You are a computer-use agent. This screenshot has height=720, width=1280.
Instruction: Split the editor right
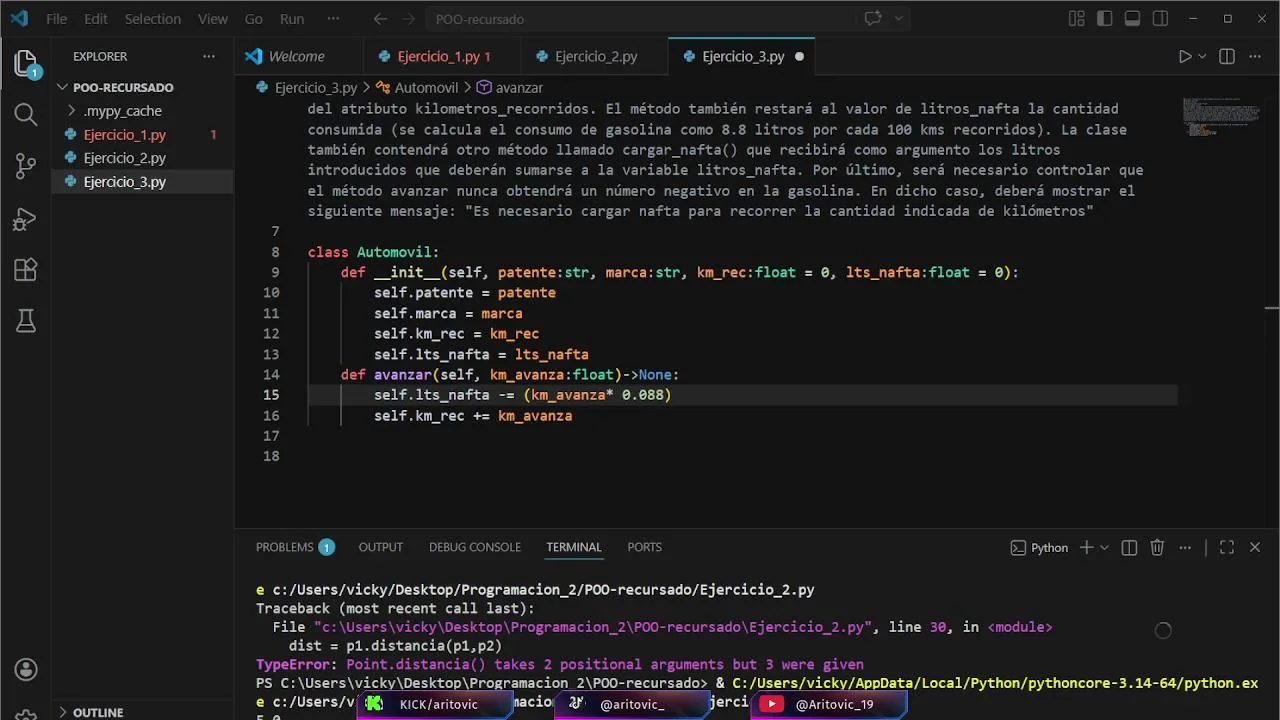coord(1227,57)
